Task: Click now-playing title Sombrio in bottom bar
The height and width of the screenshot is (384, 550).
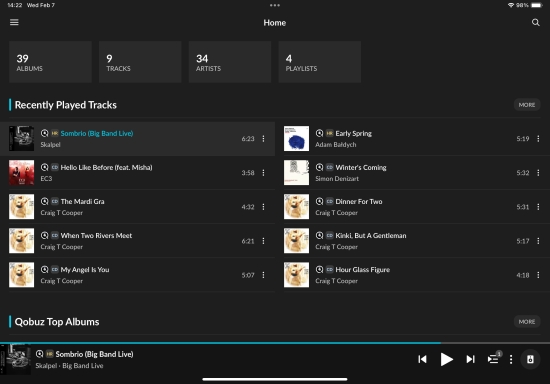Action: [x=94, y=354]
